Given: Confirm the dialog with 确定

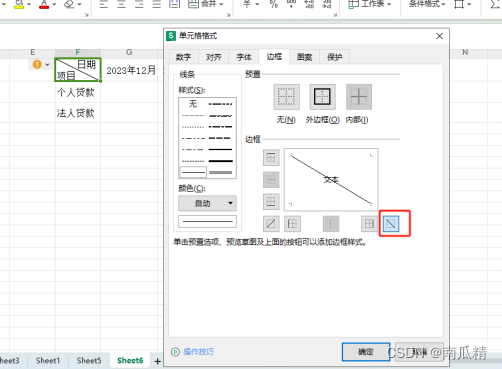Looking at the screenshot, I should coord(366,352).
